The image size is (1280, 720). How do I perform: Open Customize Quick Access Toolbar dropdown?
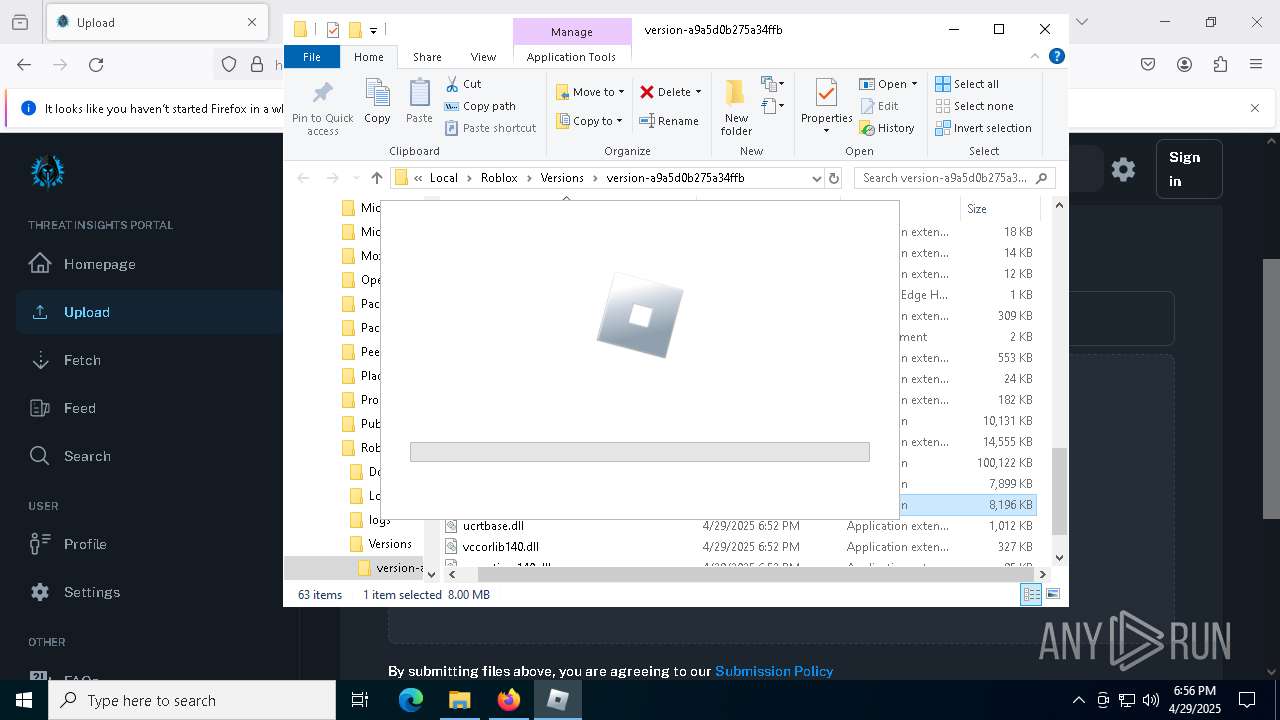click(373, 30)
